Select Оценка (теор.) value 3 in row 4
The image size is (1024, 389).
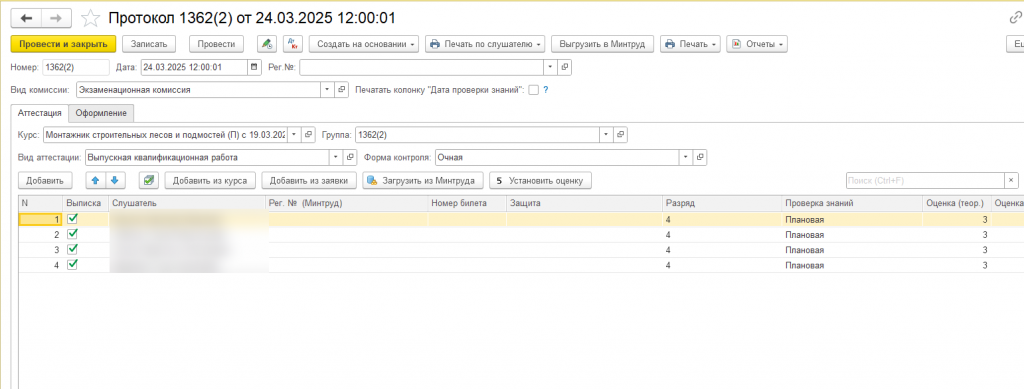click(957, 265)
